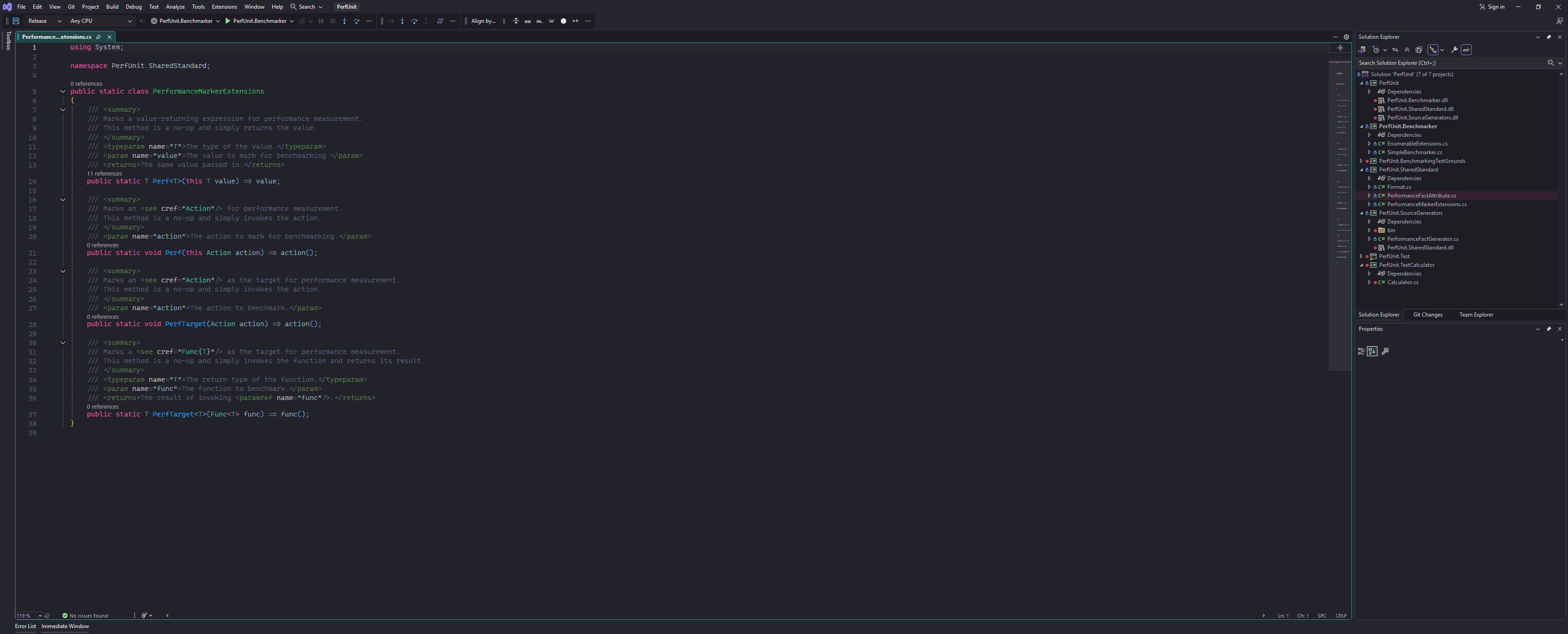The height and width of the screenshot is (634, 1568).
Task: Open the Git menu
Action: 71,7
